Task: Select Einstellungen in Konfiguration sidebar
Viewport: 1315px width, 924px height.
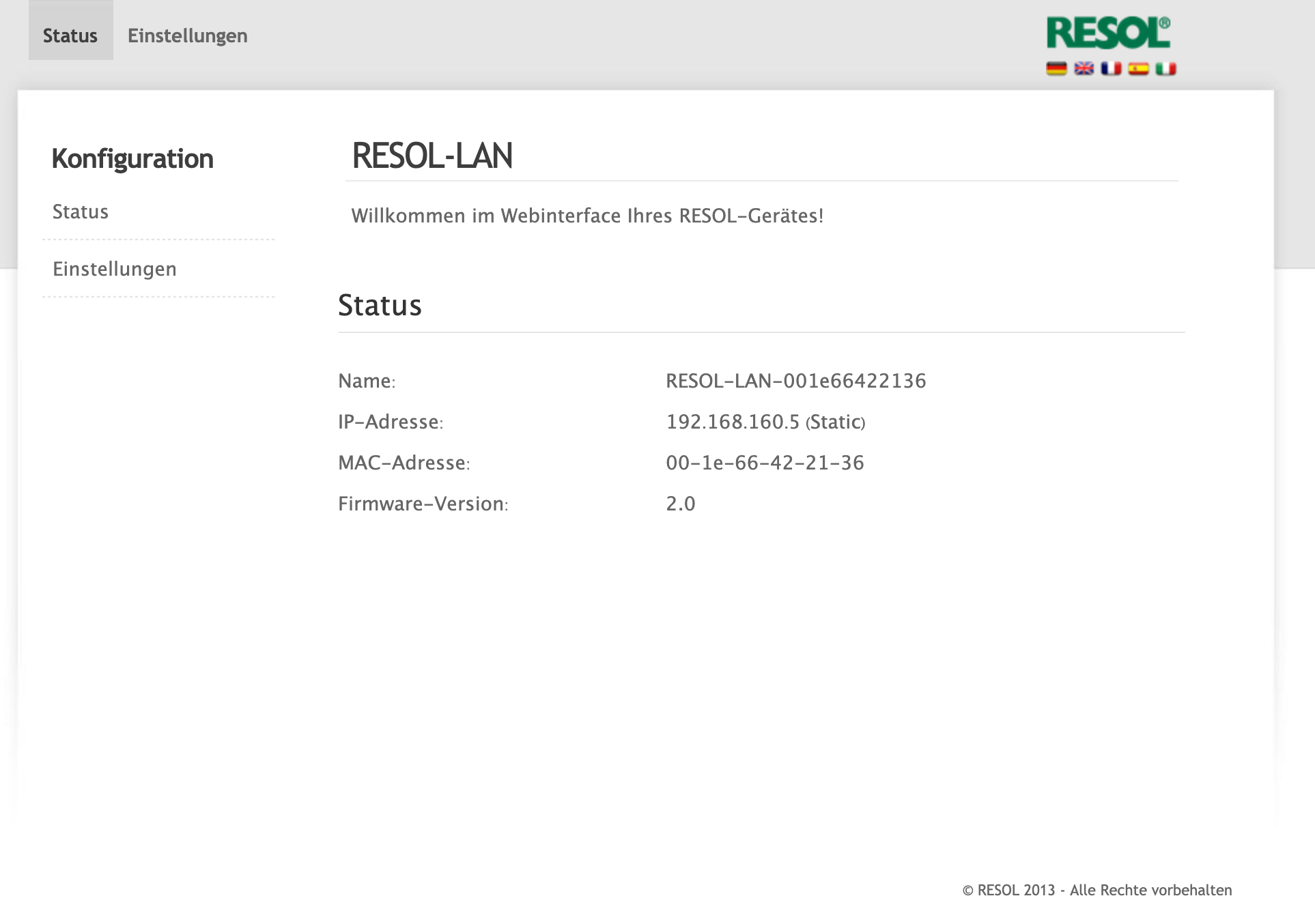Action: [x=115, y=269]
